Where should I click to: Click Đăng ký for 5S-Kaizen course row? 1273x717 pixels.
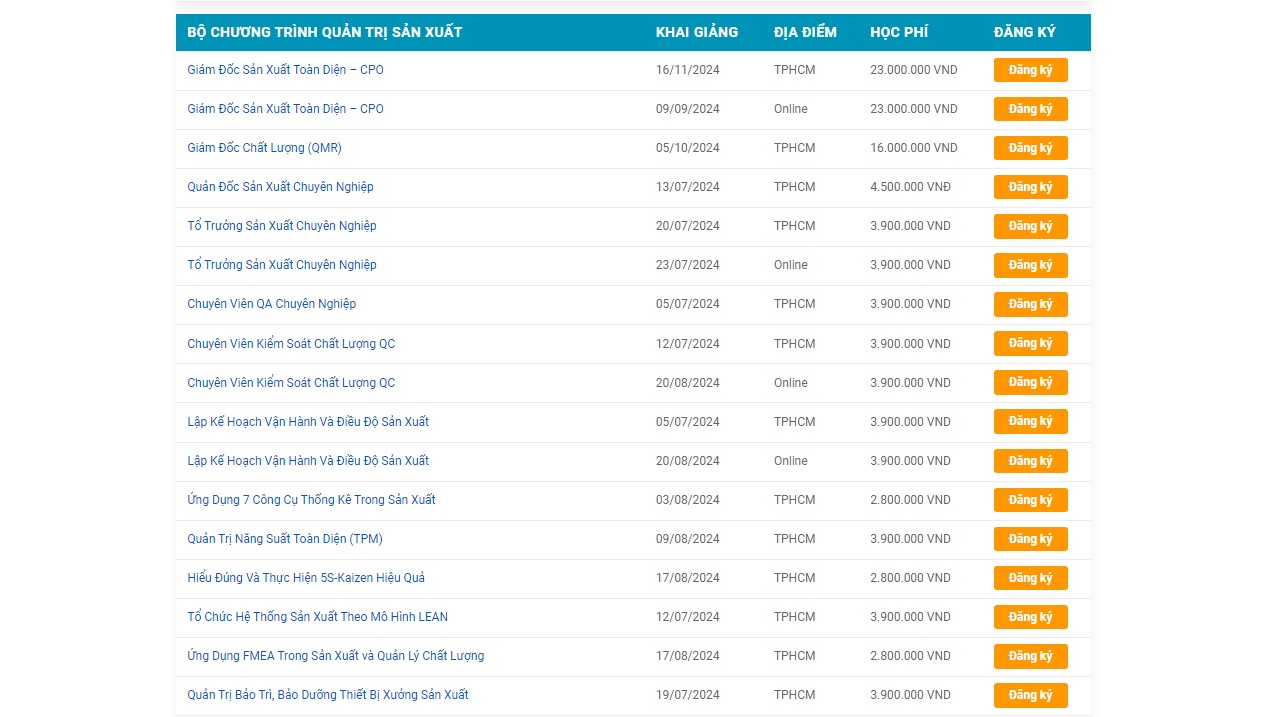(1030, 578)
